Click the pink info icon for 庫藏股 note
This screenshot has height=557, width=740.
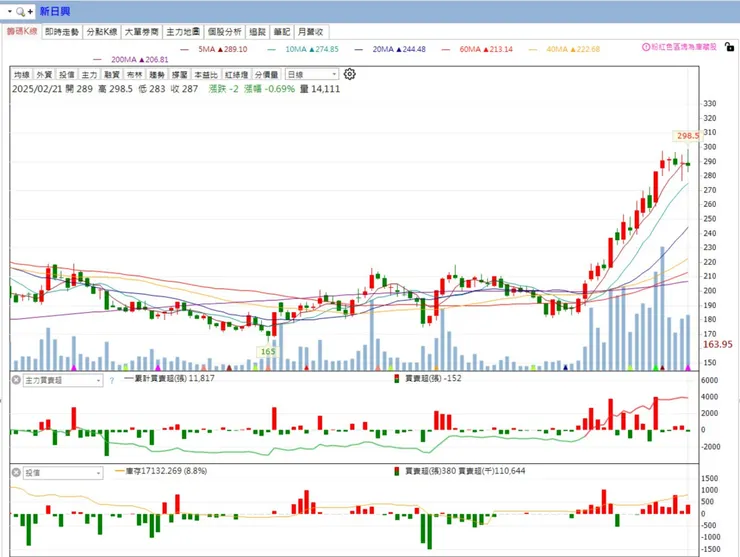click(x=646, y=47)
